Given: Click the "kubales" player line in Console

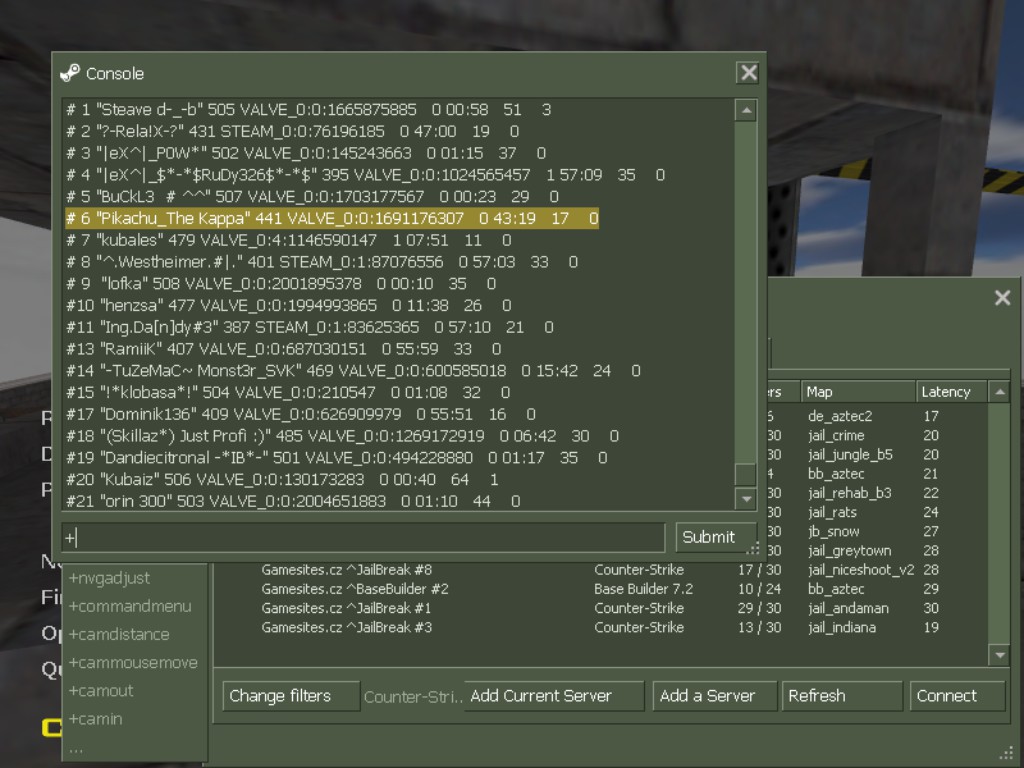Looking at the screenshot, I should coord(289,240).
